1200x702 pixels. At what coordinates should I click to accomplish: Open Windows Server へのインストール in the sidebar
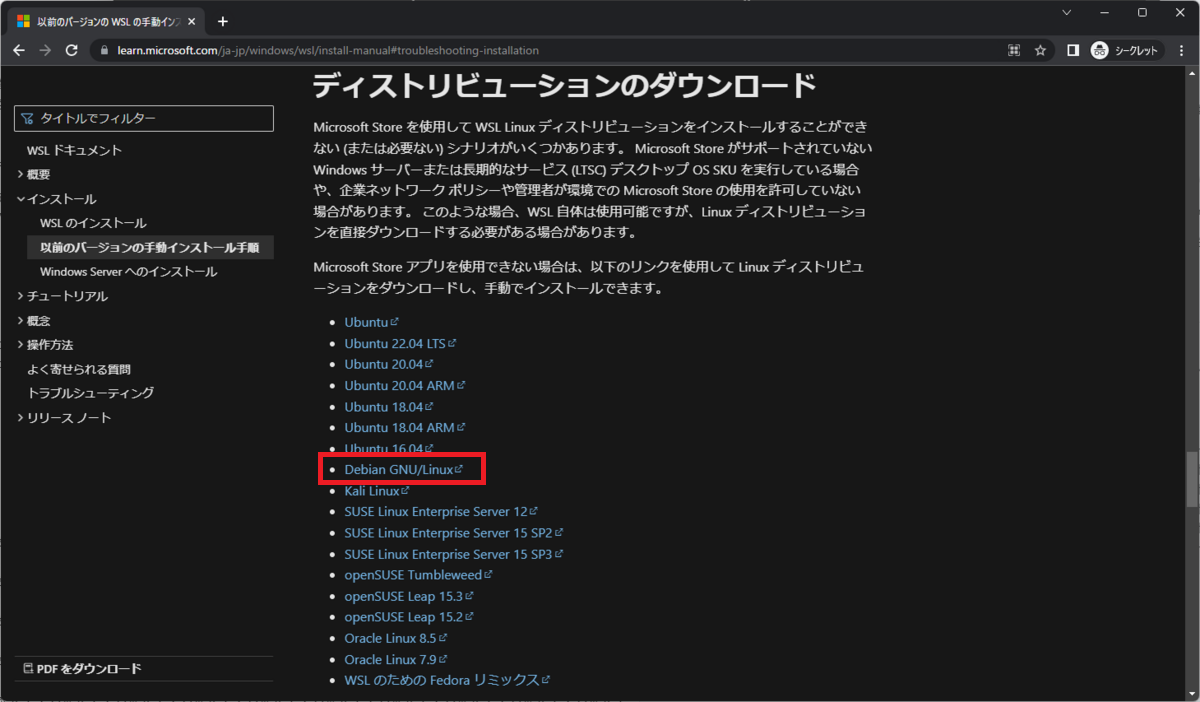(128, 272)
